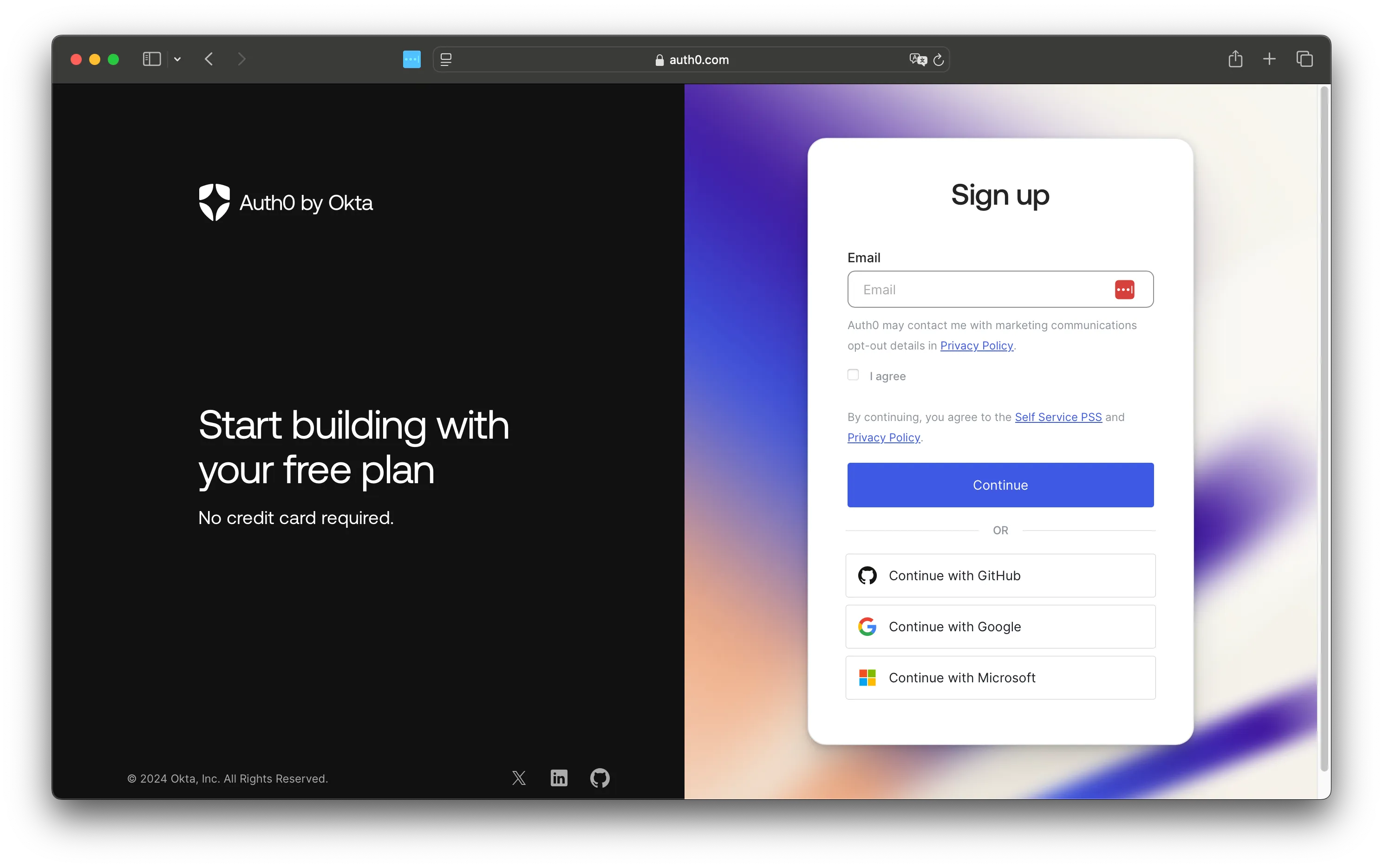Click the Microsoft icon in Continue button
1383x868 pixels.
[x=867, y=677]
